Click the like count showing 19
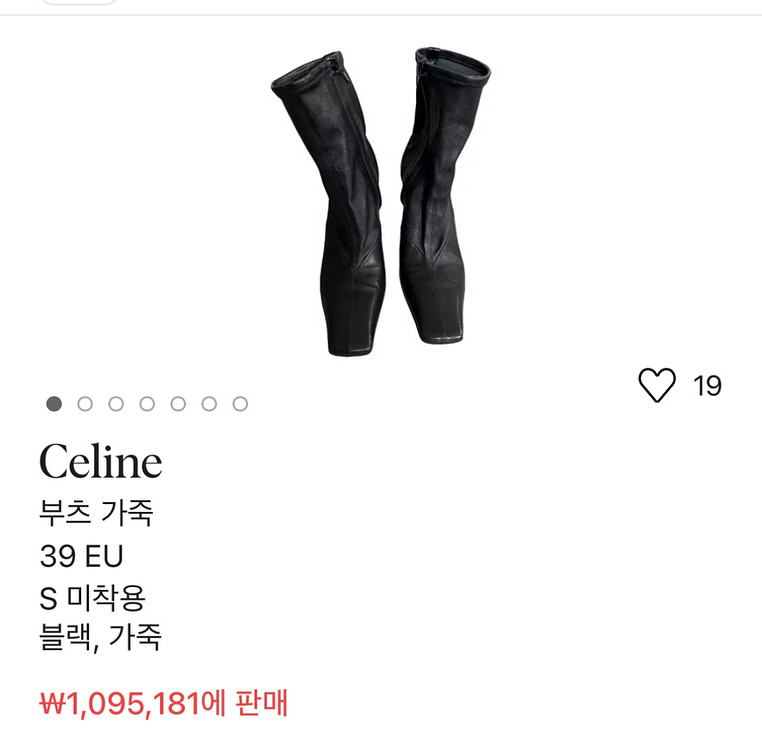The height and width of the screenshot is (750, 762). click(x=708, y=386)
